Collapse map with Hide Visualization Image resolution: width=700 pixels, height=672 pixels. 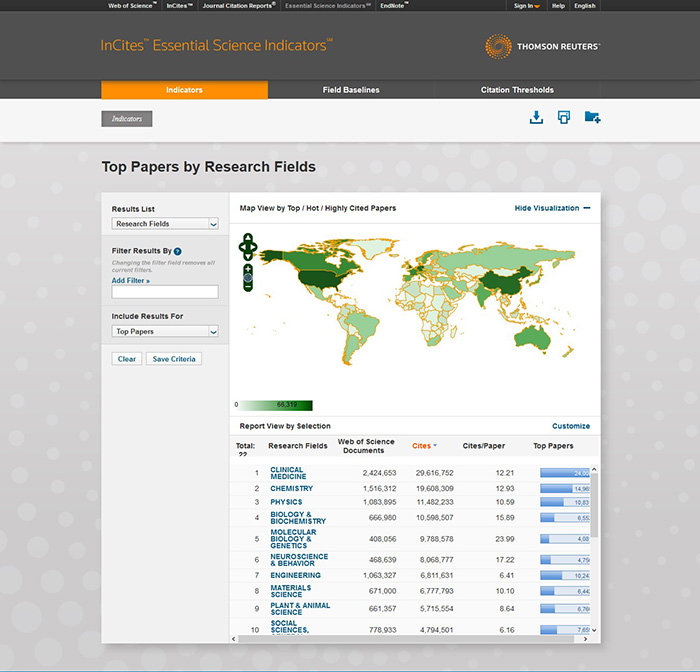click(x=552, y=208)
